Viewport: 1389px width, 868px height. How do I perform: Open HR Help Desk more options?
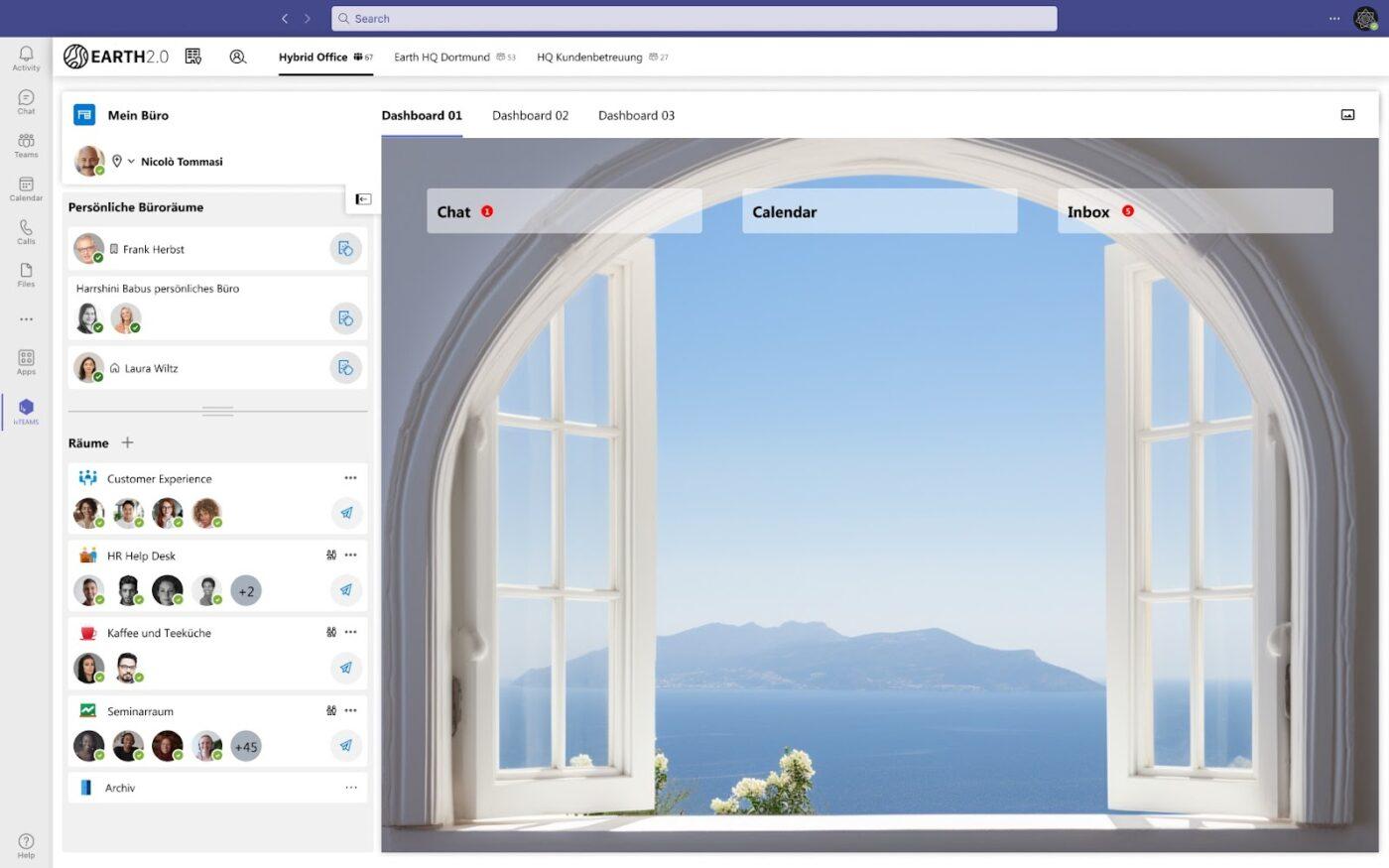tap(350, 555)
